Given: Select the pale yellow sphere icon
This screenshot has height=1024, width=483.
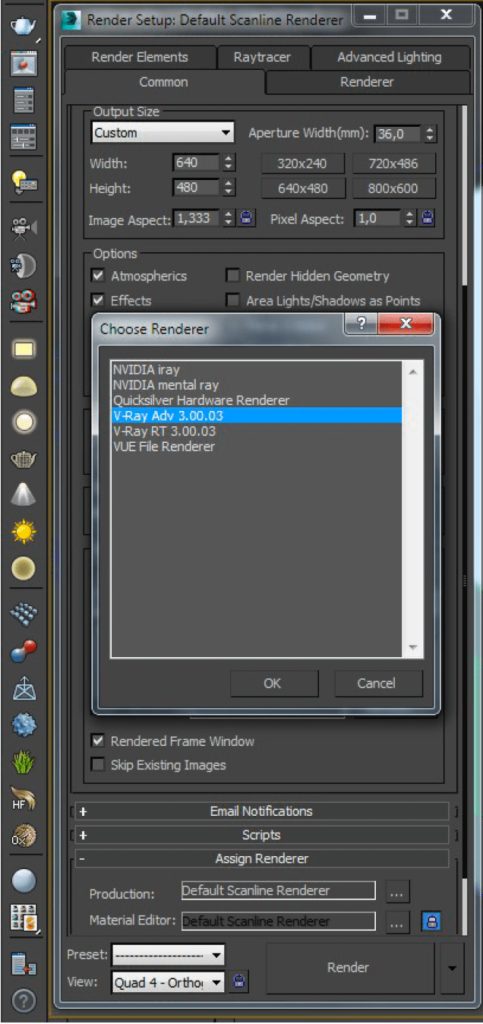Looking at the screenshot, I should [23, 569].
